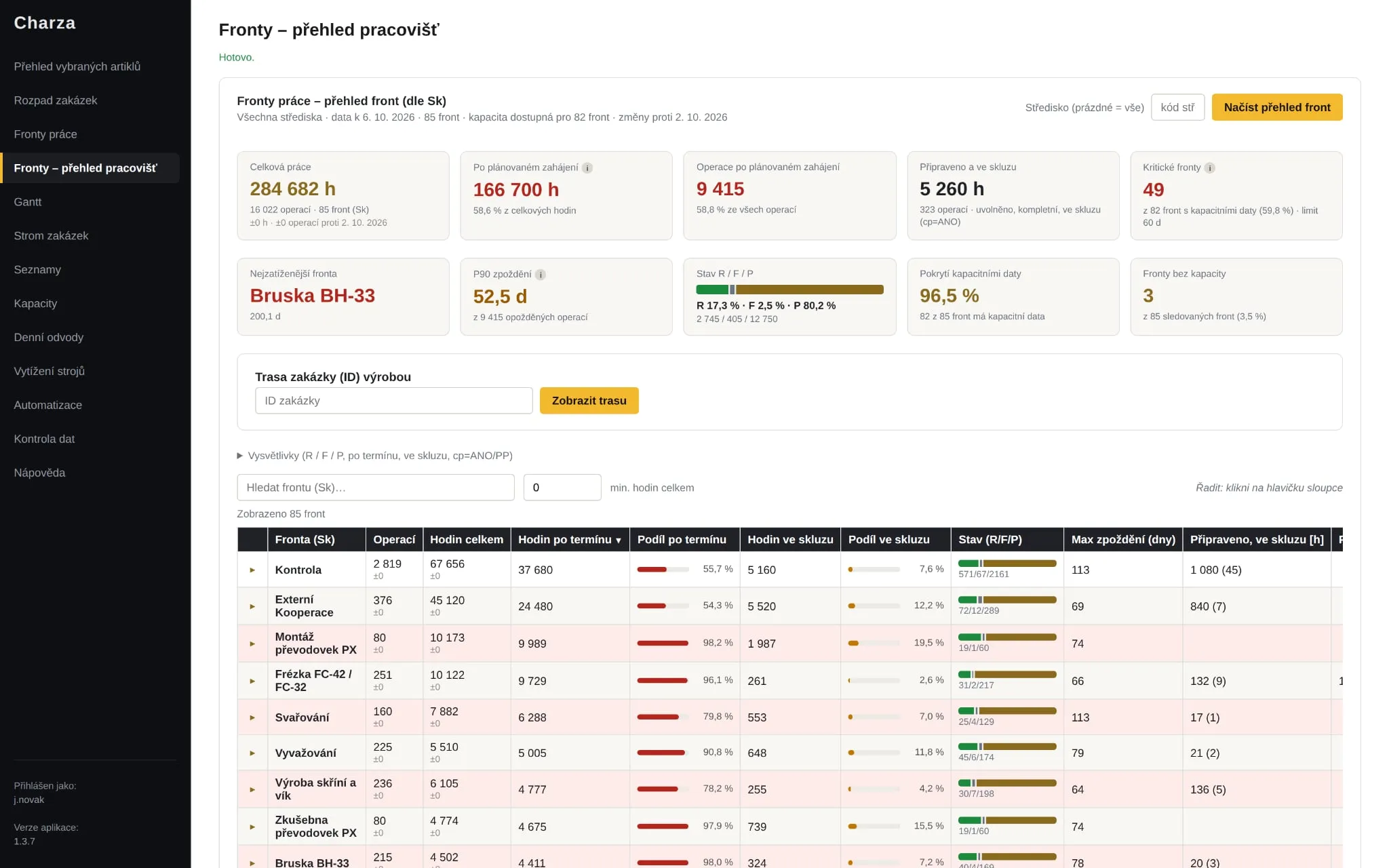Sort by Hodin po termínu column
1389x868 pixels.
click(x=570, y=540)
